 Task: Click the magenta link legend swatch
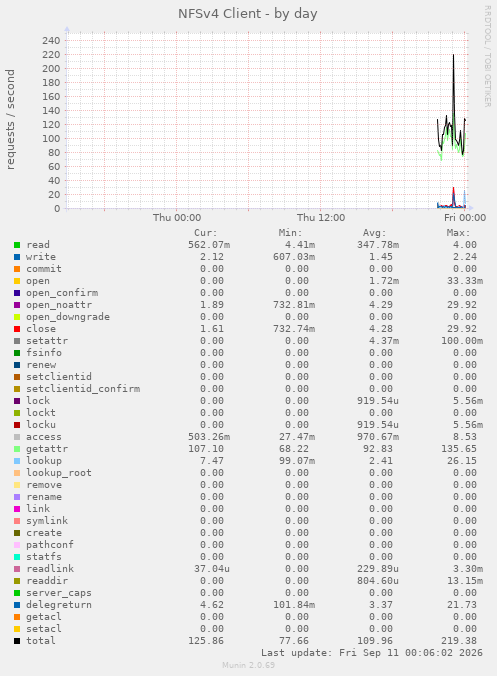click(x=17, y=509)
